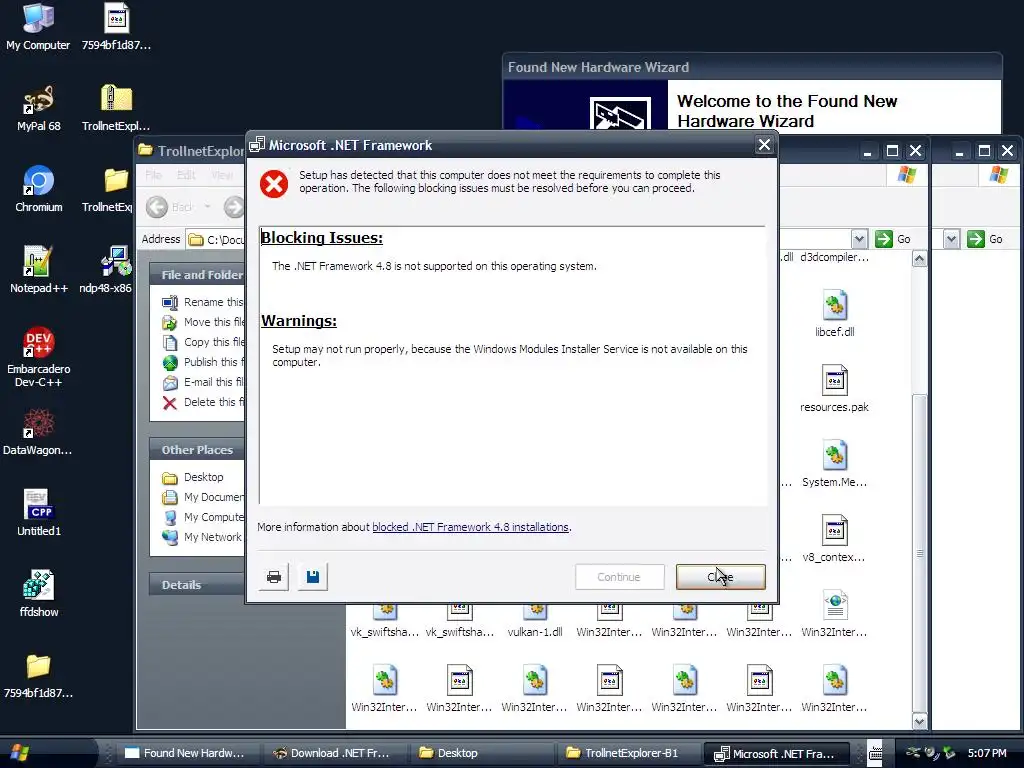Collapse File and Folder Tasks header

pyautogui.click(x=197, y=275)
